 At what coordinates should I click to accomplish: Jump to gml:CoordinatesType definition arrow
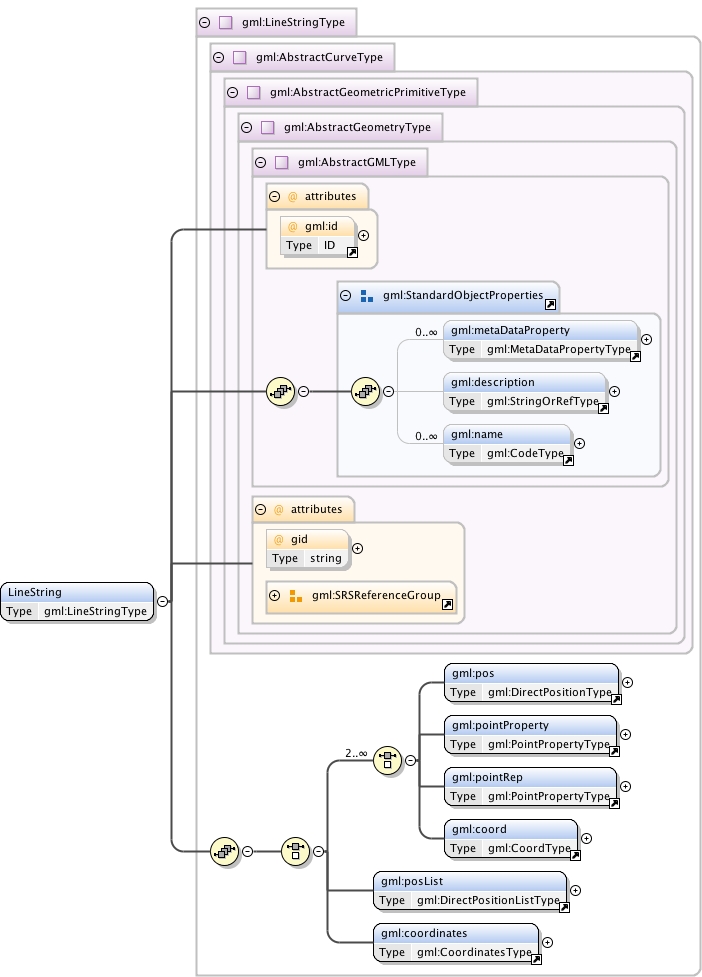pos(536,960)
